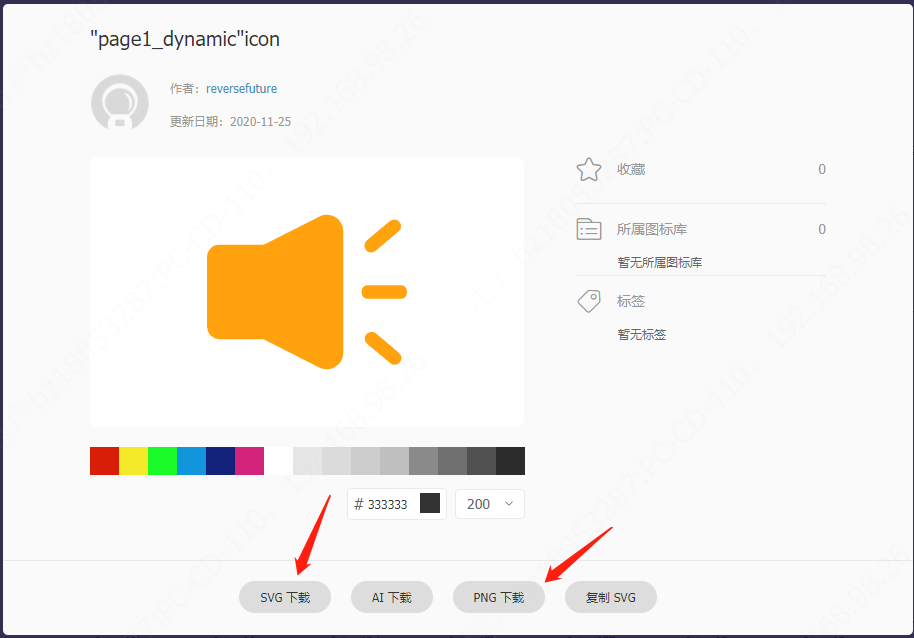914x638 pixels.
Task: Select the yellow color swatch
Action: [x=133, y=461]
